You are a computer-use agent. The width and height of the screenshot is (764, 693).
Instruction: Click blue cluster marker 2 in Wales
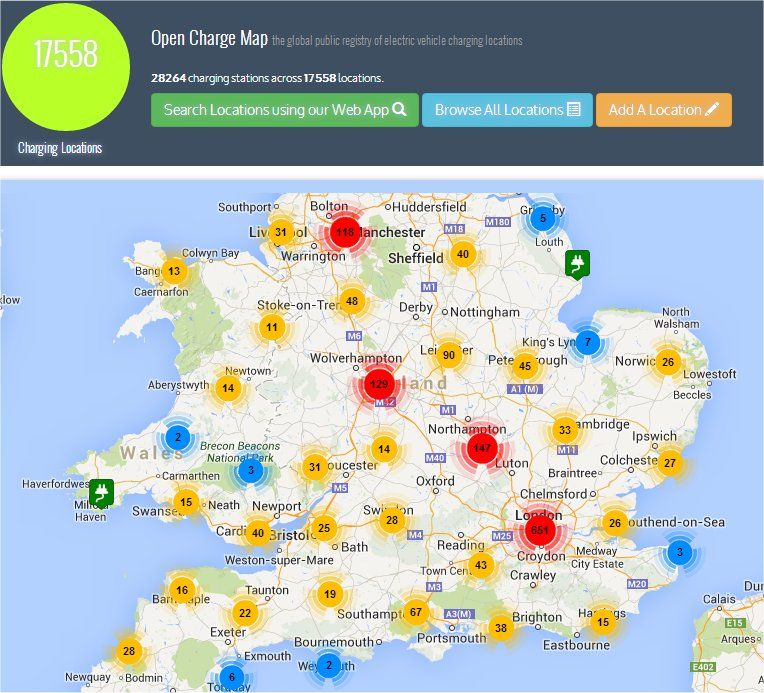coord(178,437)
